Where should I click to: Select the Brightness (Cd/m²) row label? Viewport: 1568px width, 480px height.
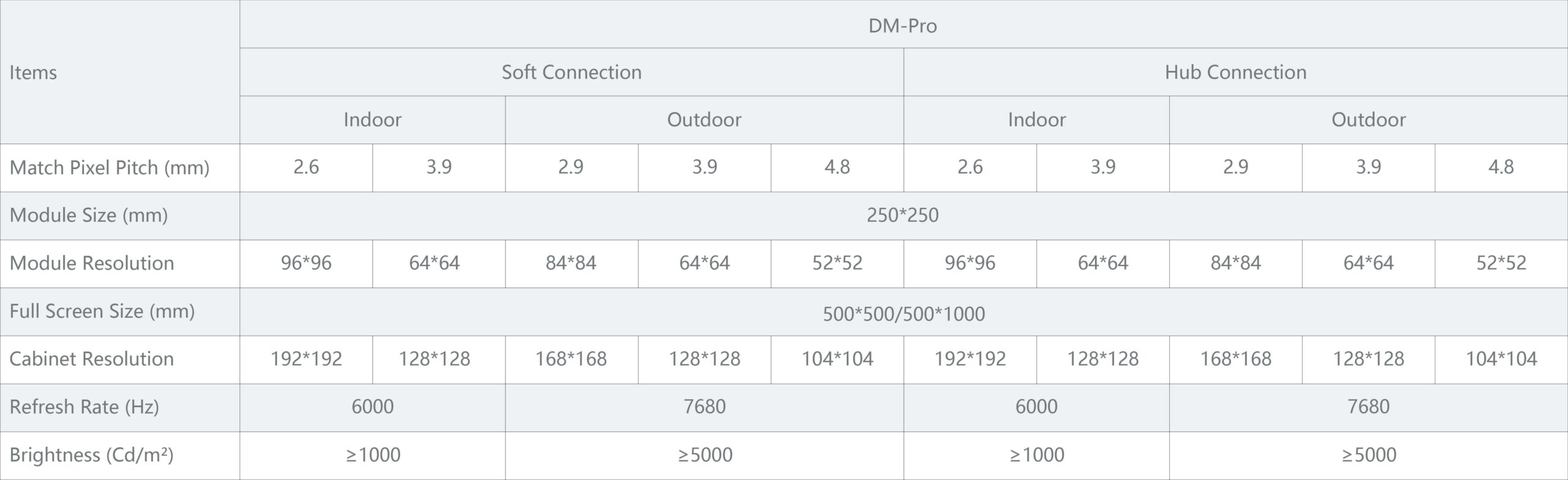tap(92, 455)
